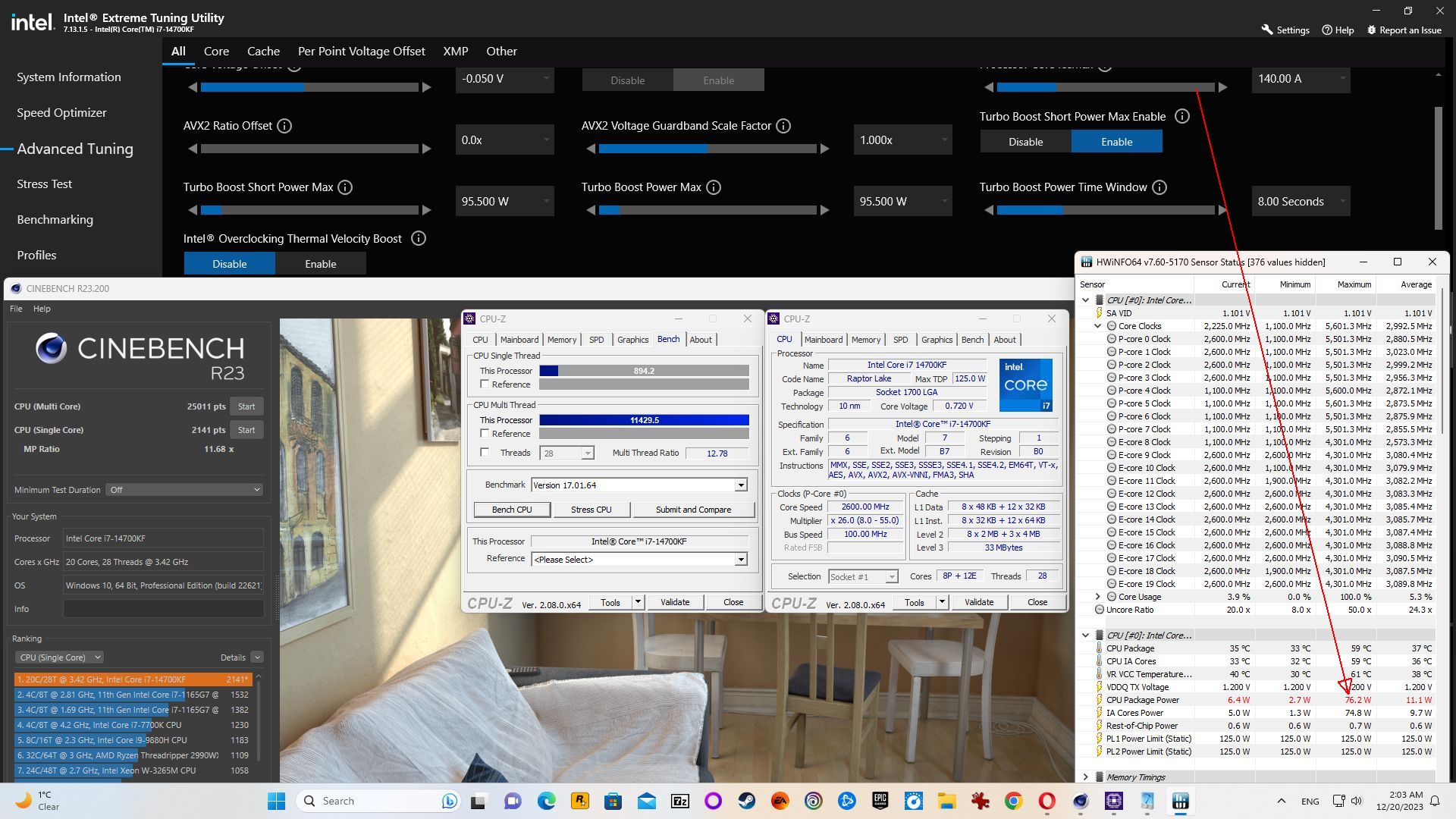Start Cinebench CPU Multi Core test
This screenshot has height=819, width=1456.
[246, 406]
